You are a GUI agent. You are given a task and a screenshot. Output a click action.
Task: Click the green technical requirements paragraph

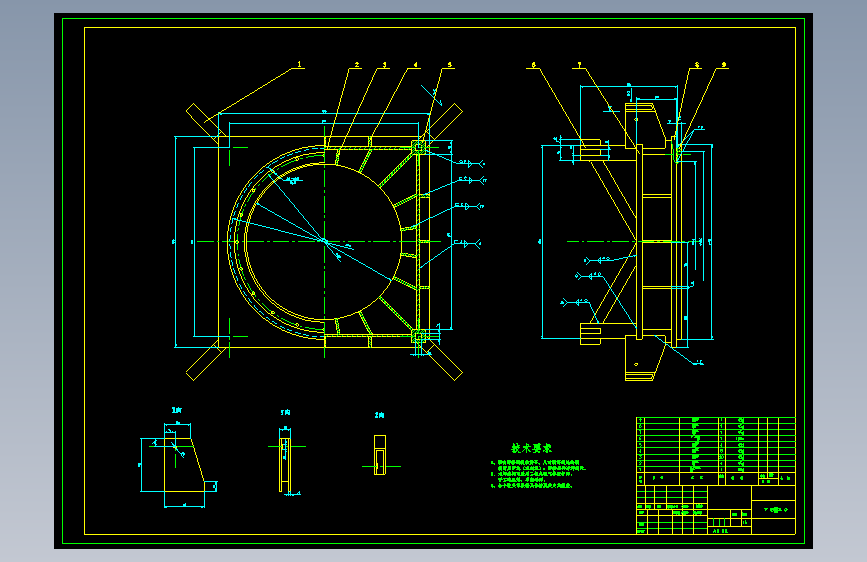pyautogui.click(x=538, y=474)
